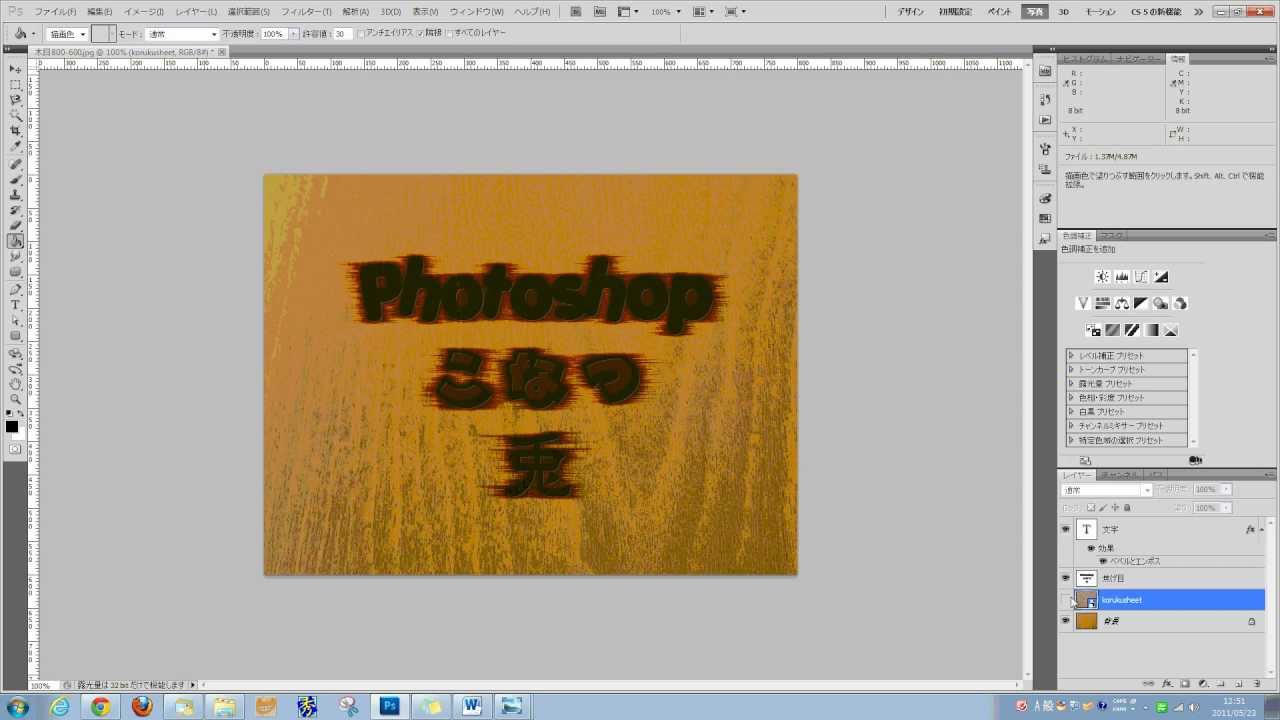
Task: Select the Eyedropper tool
Action: 16,146
